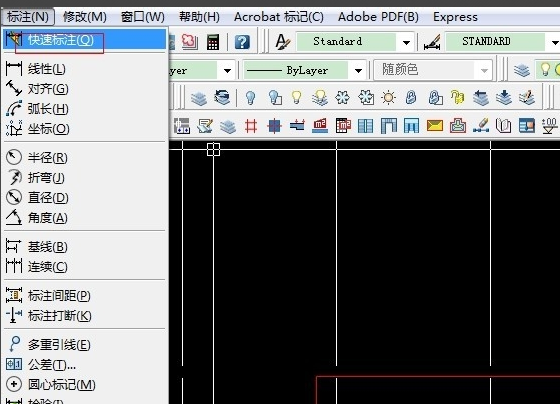Expand the dropdown arrow next to 'yer' field
The image size is (560, 404).
pos(227,70)
